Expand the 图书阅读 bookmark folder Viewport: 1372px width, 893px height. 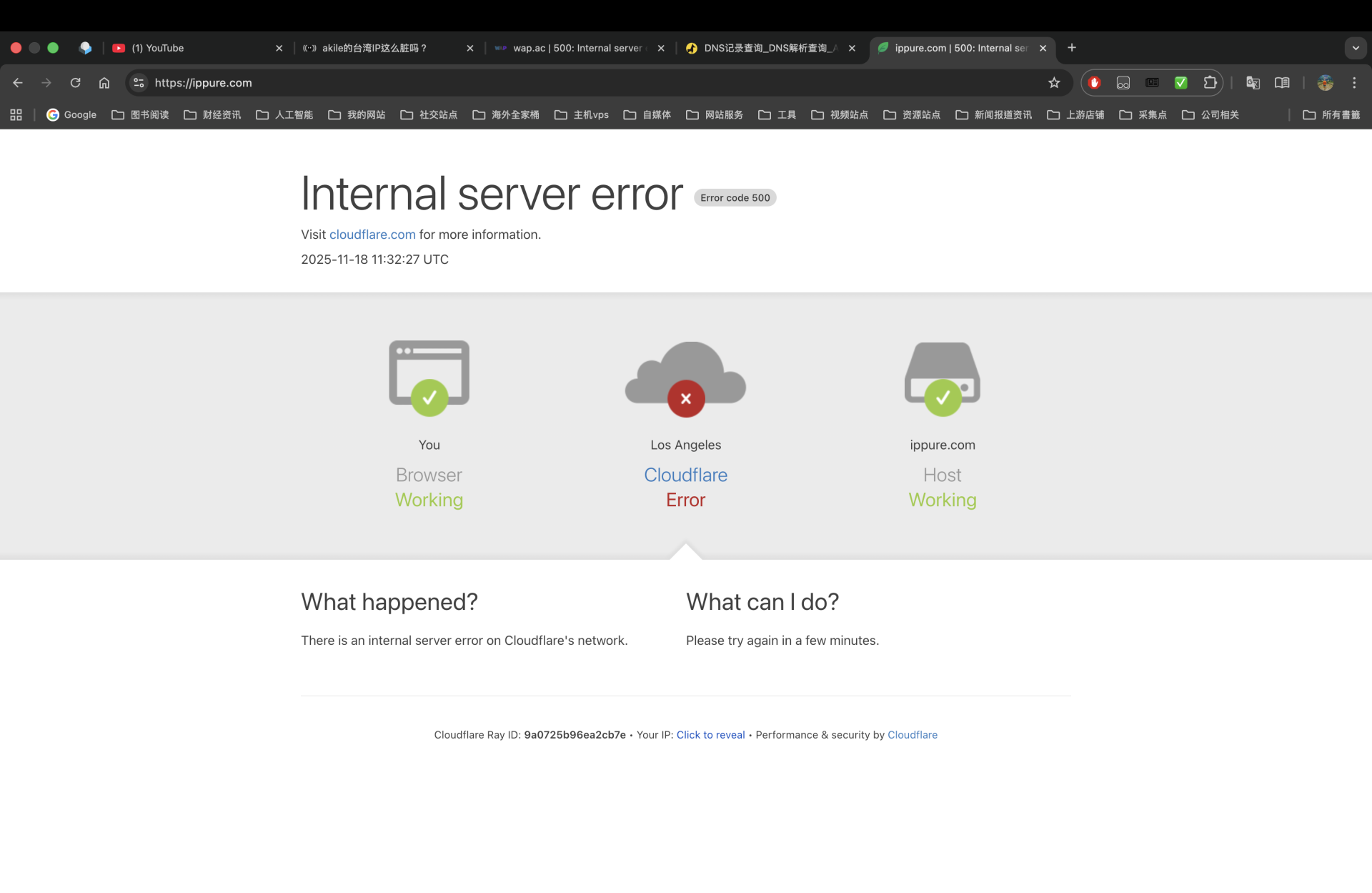(x=140, y=114)
